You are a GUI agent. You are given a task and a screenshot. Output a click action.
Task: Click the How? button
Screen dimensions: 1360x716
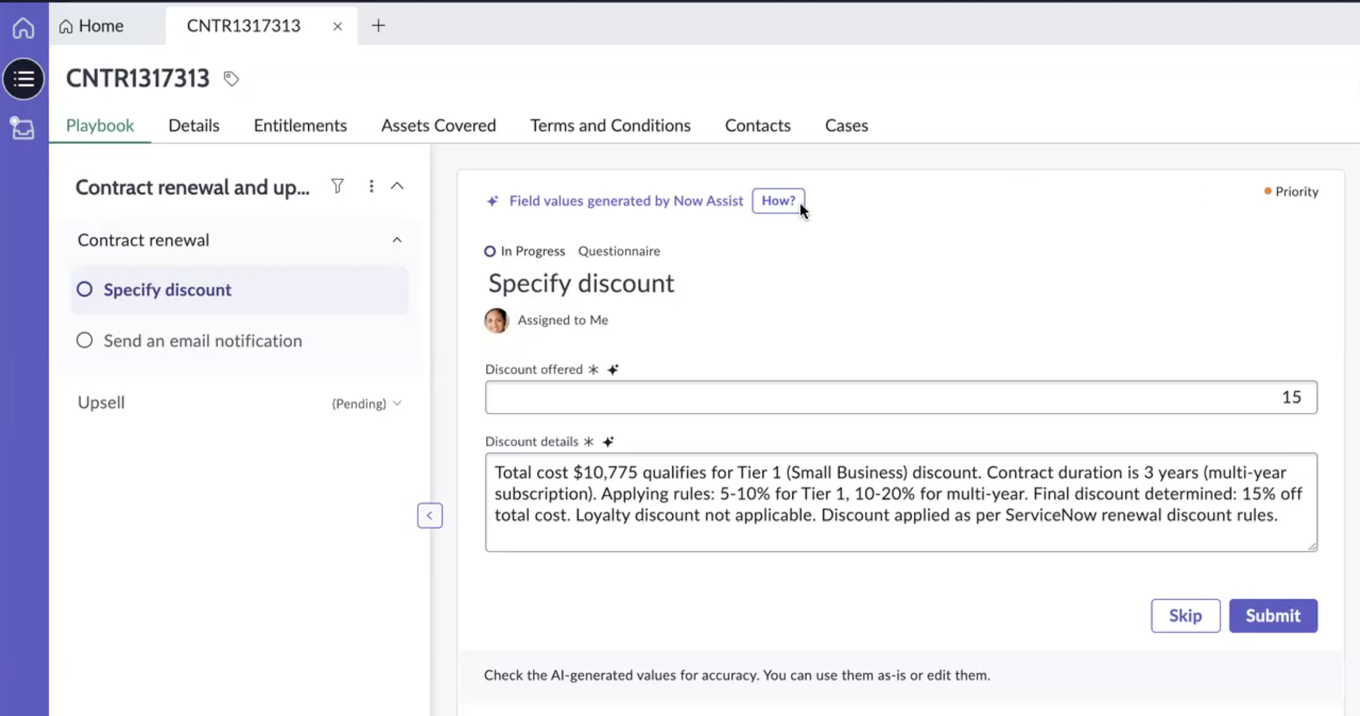click(778, 201)
